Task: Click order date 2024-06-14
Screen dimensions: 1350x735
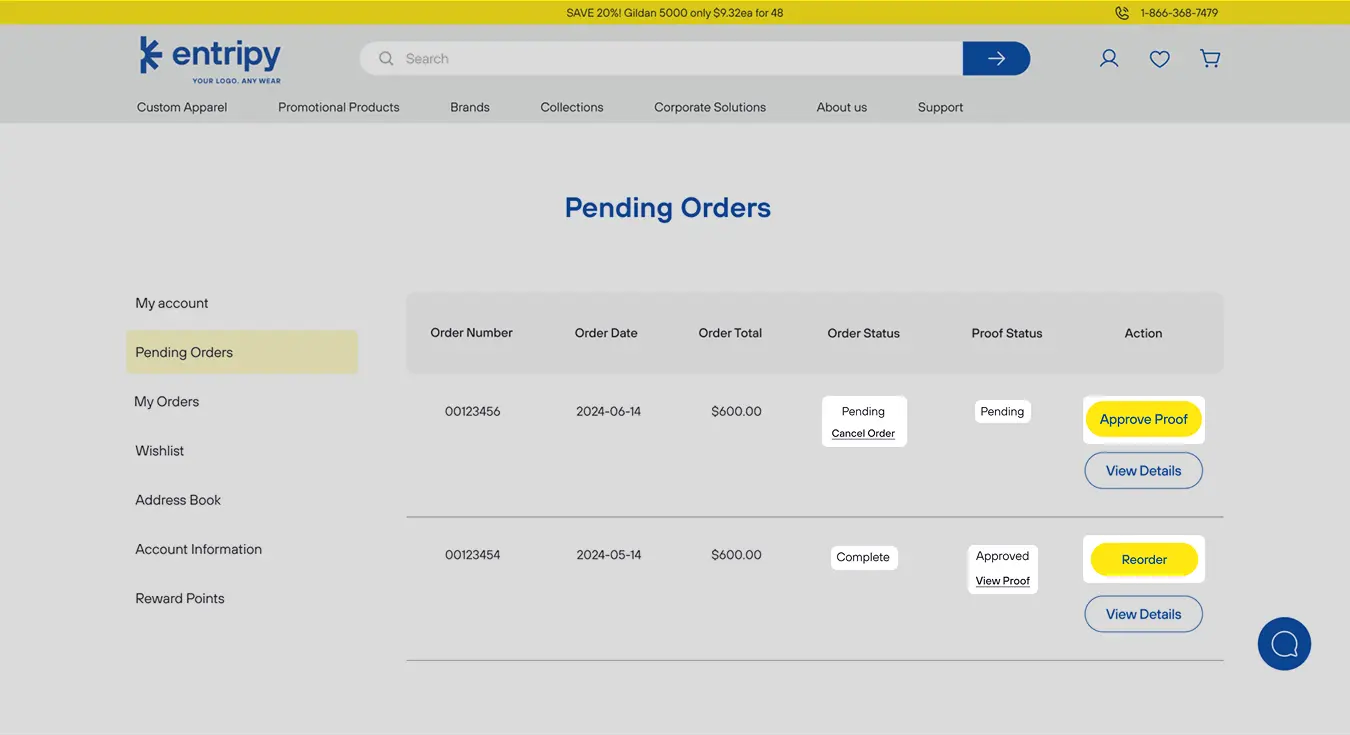Action: click(609, 411)
